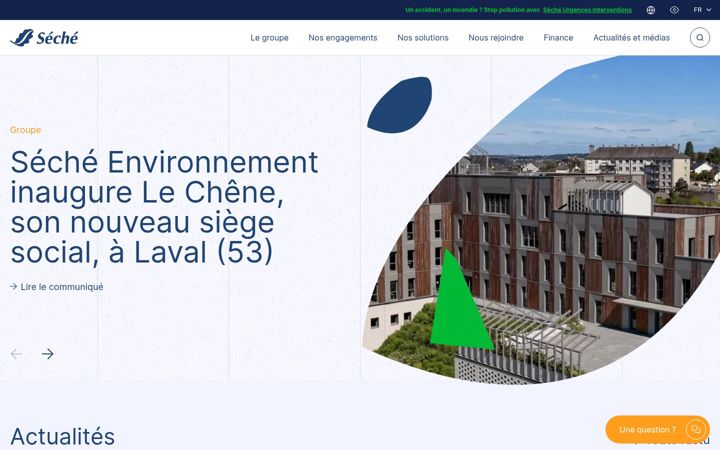Open the search magnifier icon
720x450 pixels.
click(699, 38)
